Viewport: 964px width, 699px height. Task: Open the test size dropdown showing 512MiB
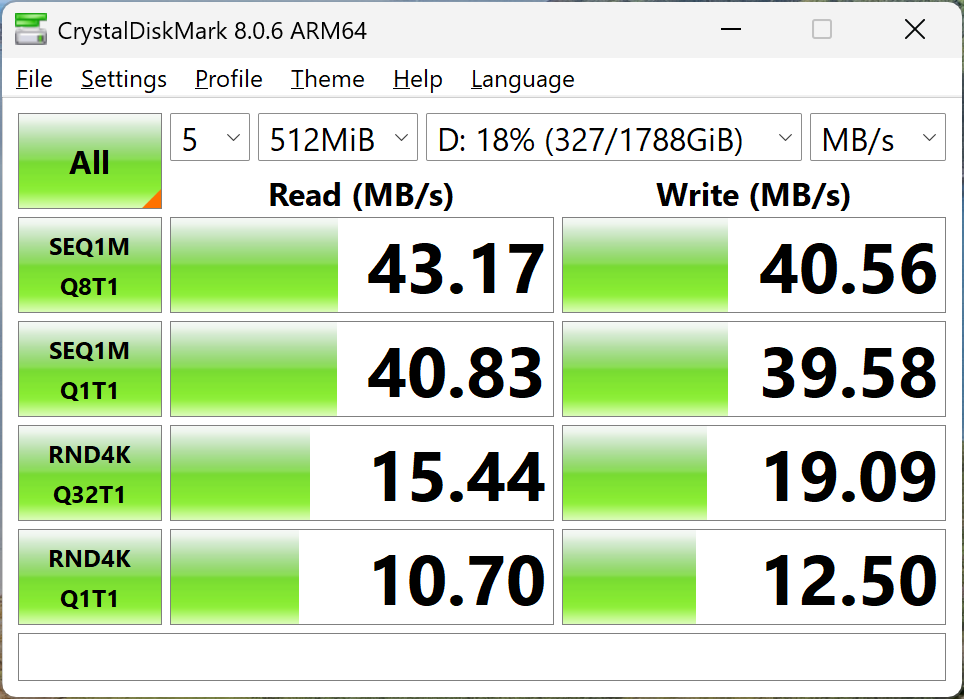(x=337, y=138)
